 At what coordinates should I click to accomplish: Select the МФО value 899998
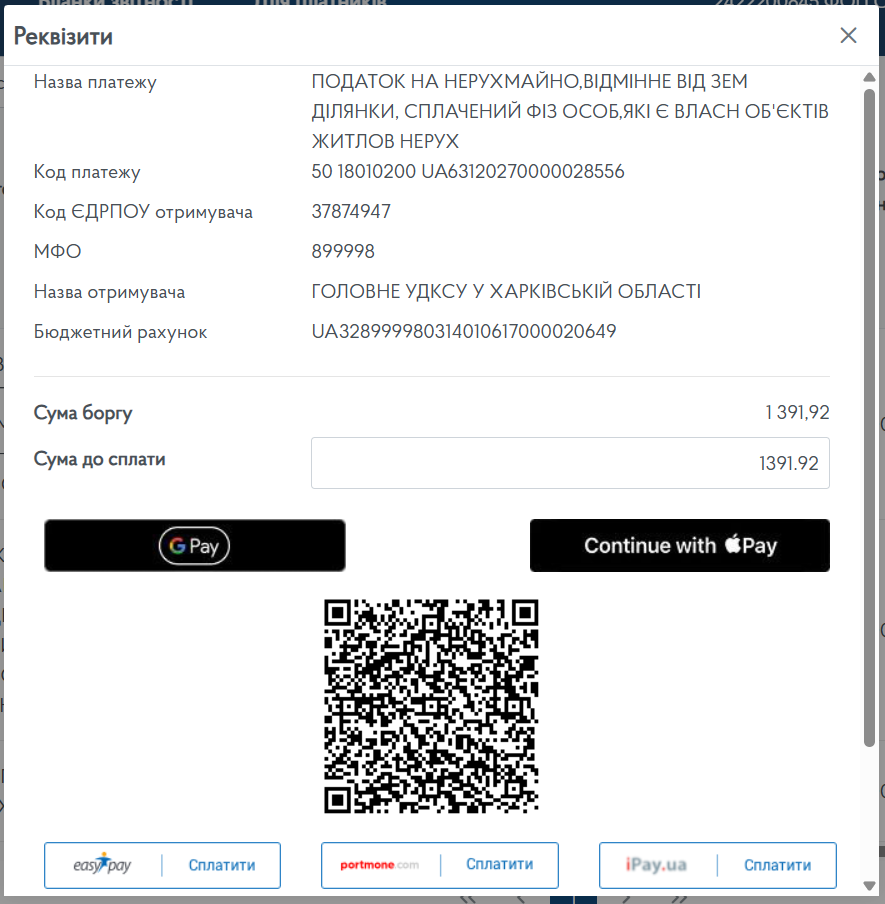coord(343,251)
